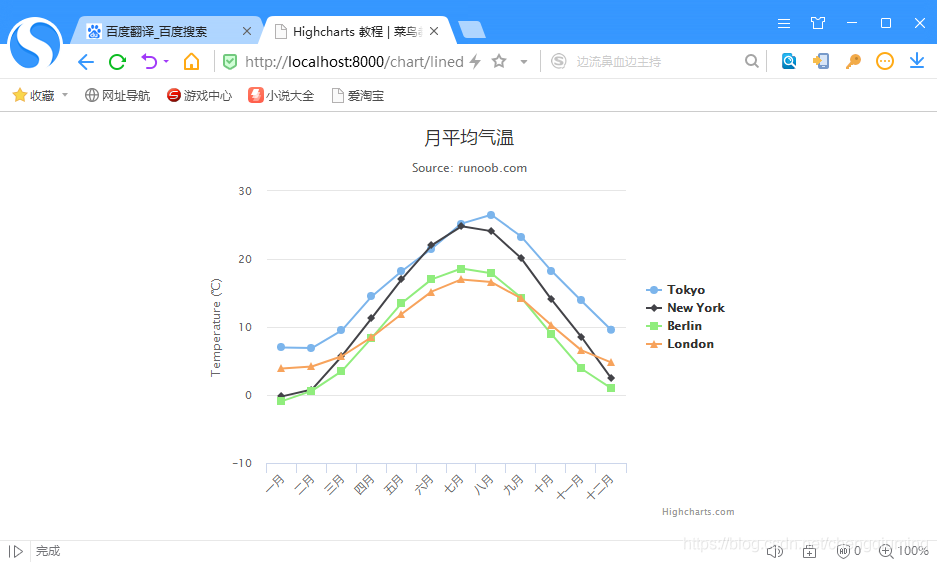The height and width of the screenshot is (562, 937).
Task: Expand the undo arrow dropdown
Action: (166, 62)
